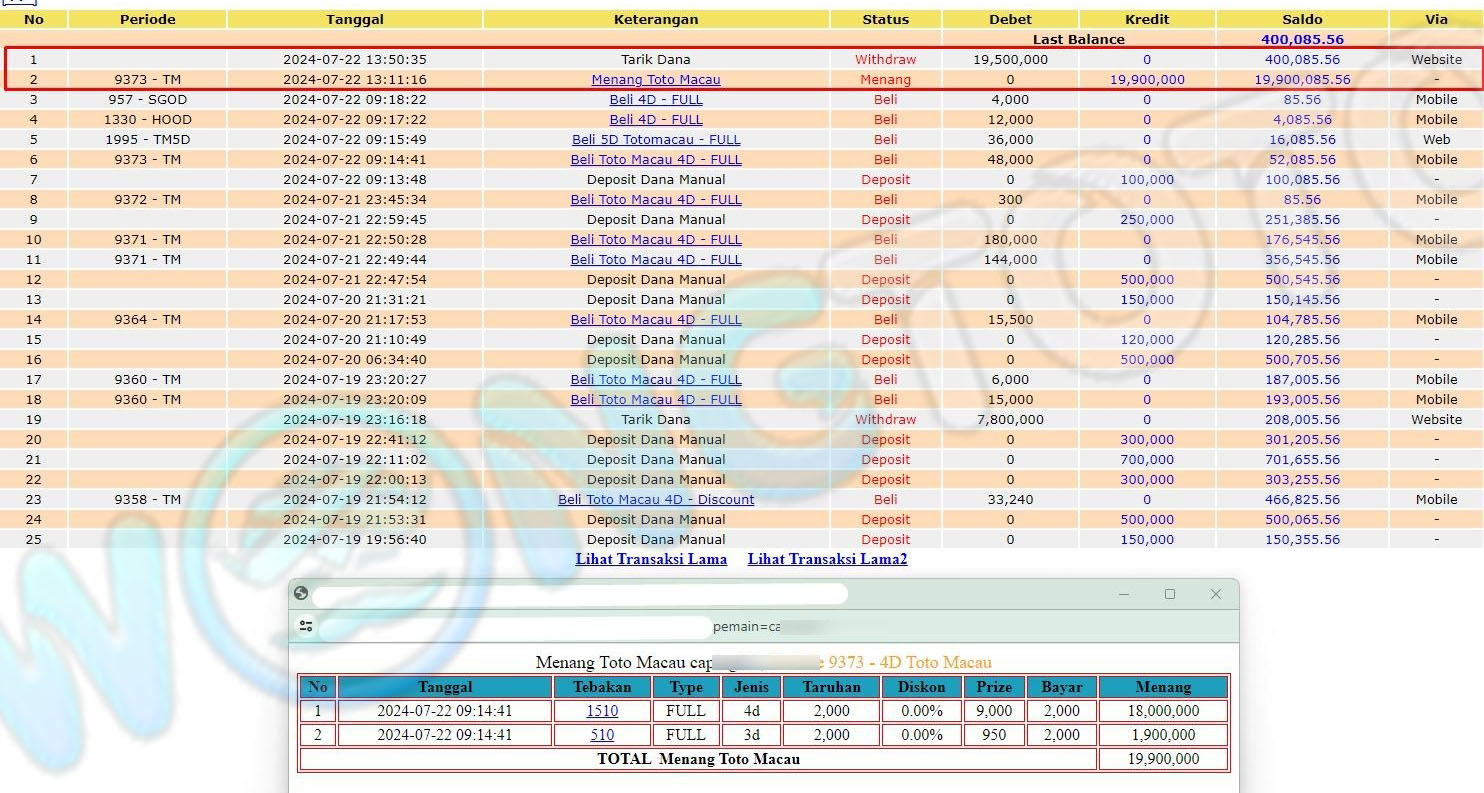Open the Lihat Transaksi Lama link
This screenshot has height=793, width=1484.
[x=651, y=559]
